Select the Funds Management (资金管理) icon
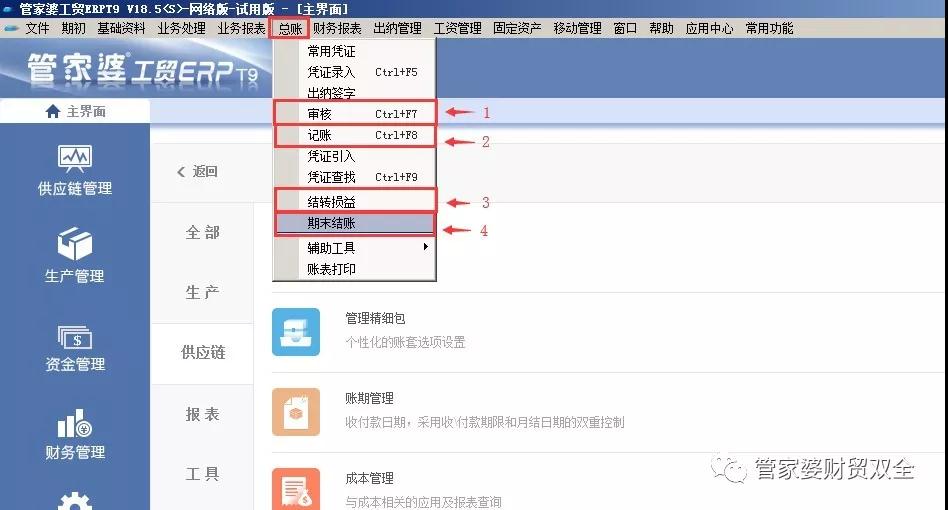 [75, 338]
